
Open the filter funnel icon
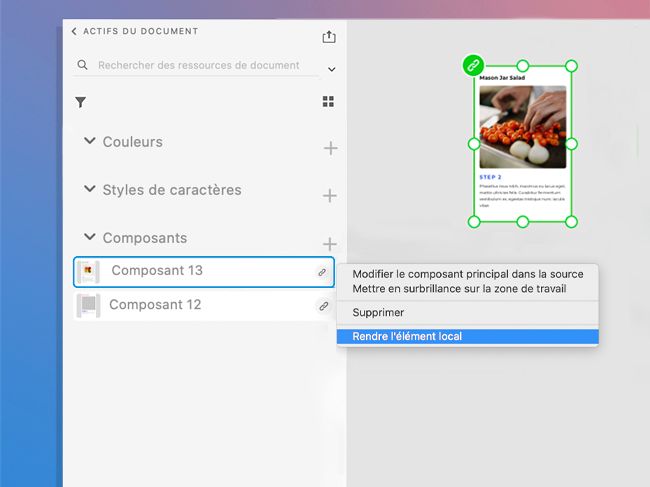tap(80, 102)
